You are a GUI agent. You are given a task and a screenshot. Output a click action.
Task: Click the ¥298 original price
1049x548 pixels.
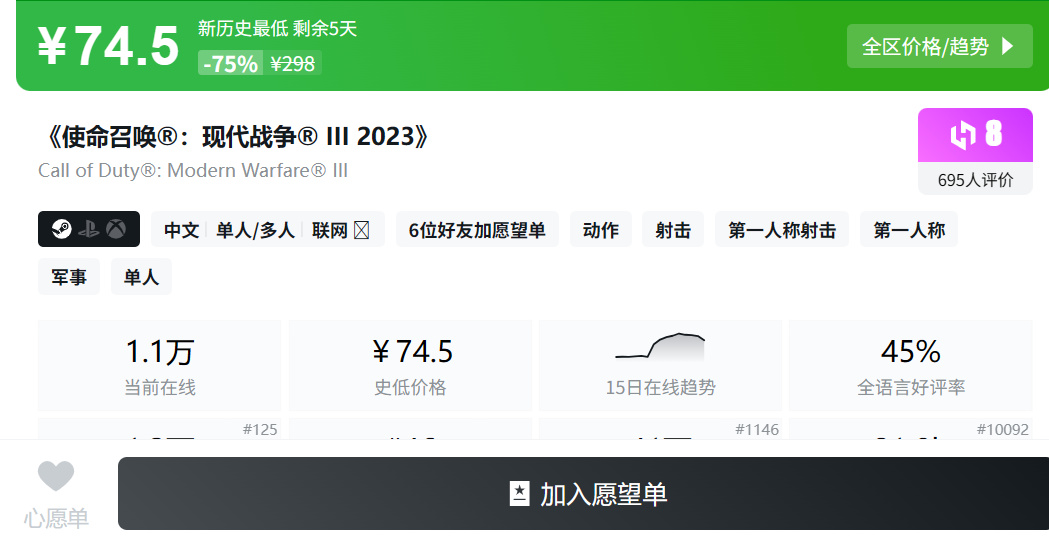pyautogui.click(x=292, y=64)
